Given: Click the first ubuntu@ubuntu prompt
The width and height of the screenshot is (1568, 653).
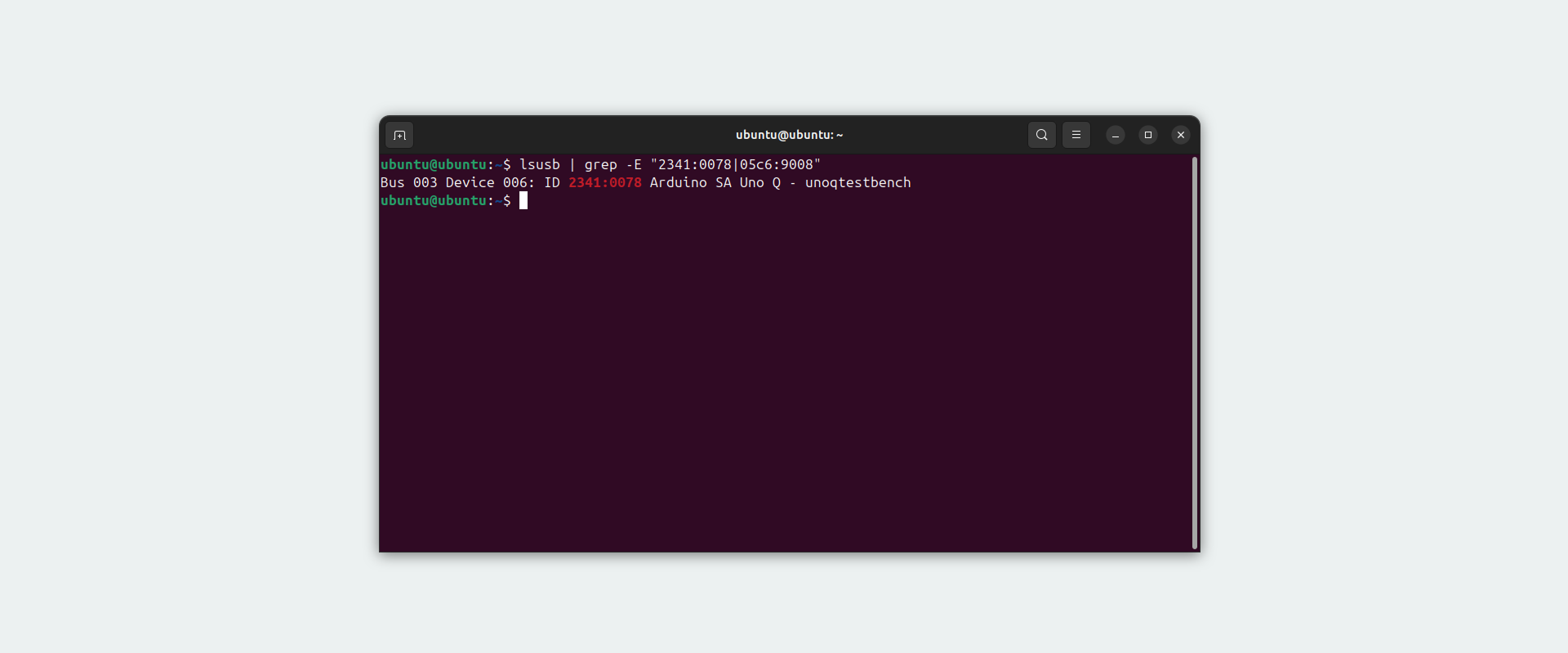Looking at the screenshot, I should [x=434, y=164].
